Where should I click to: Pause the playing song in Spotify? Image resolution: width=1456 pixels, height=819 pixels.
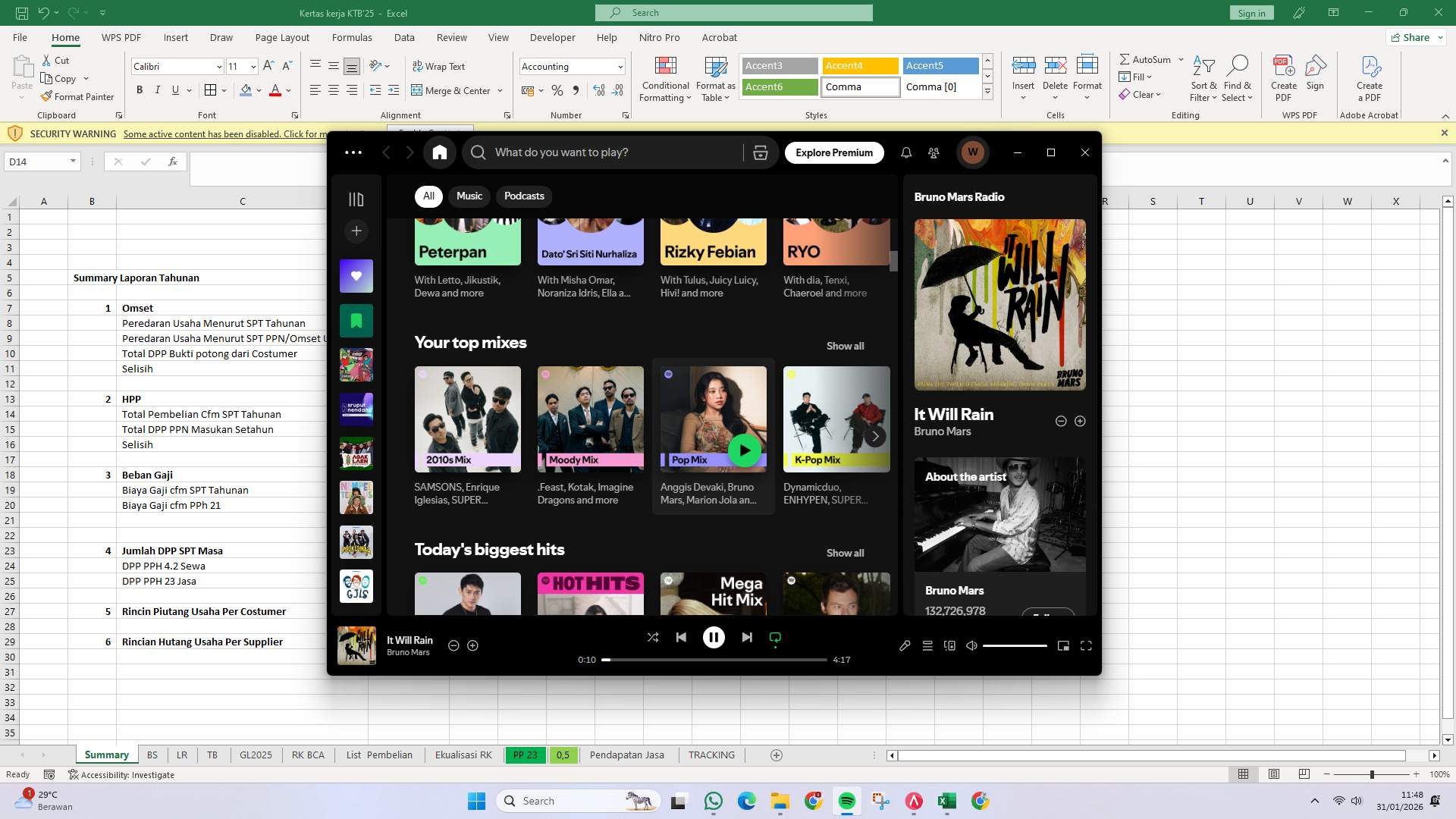714,638
